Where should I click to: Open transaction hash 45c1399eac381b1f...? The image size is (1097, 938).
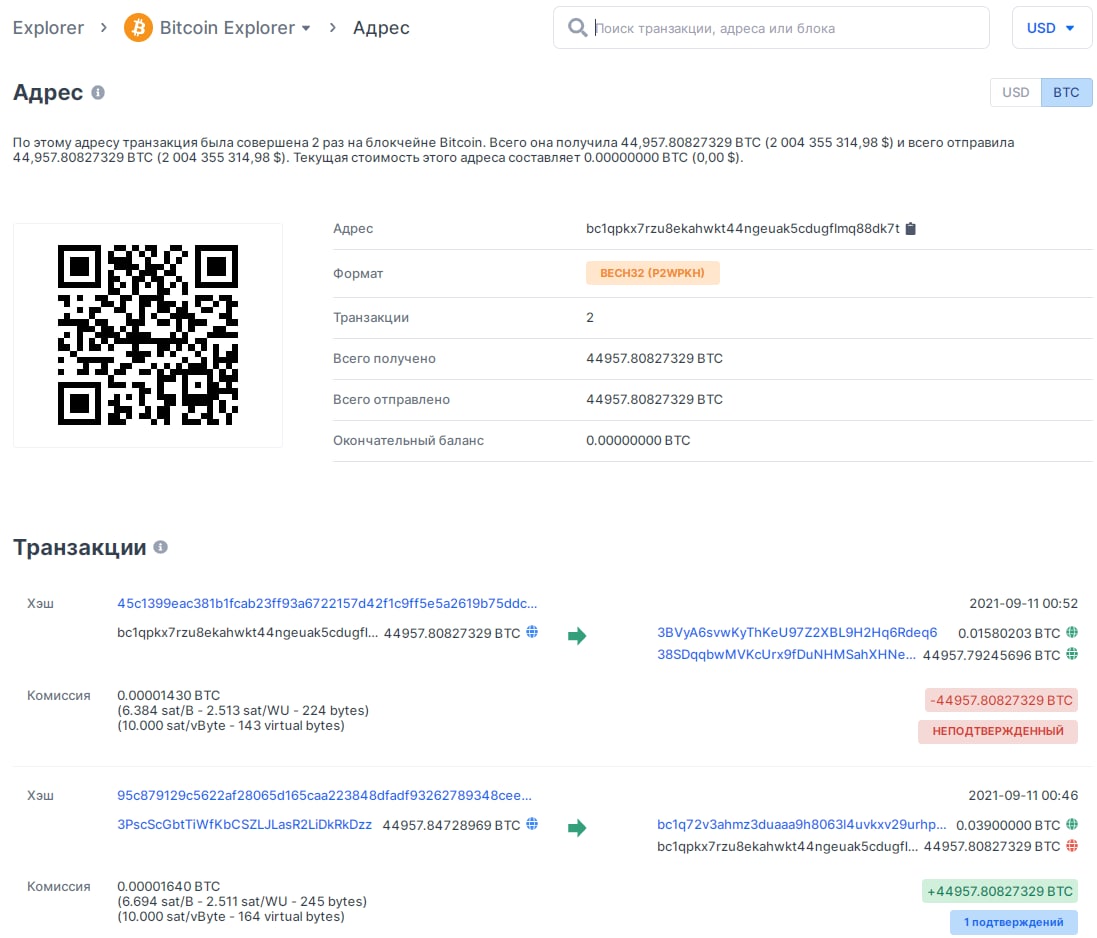coord(327,603)
